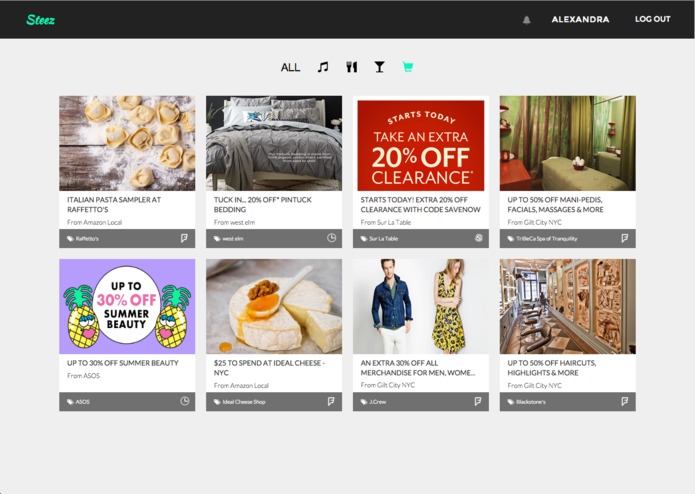Click 'From Gilt City NYC' under J.Crew deal
The image size is (695, 494).
(388, 385)
